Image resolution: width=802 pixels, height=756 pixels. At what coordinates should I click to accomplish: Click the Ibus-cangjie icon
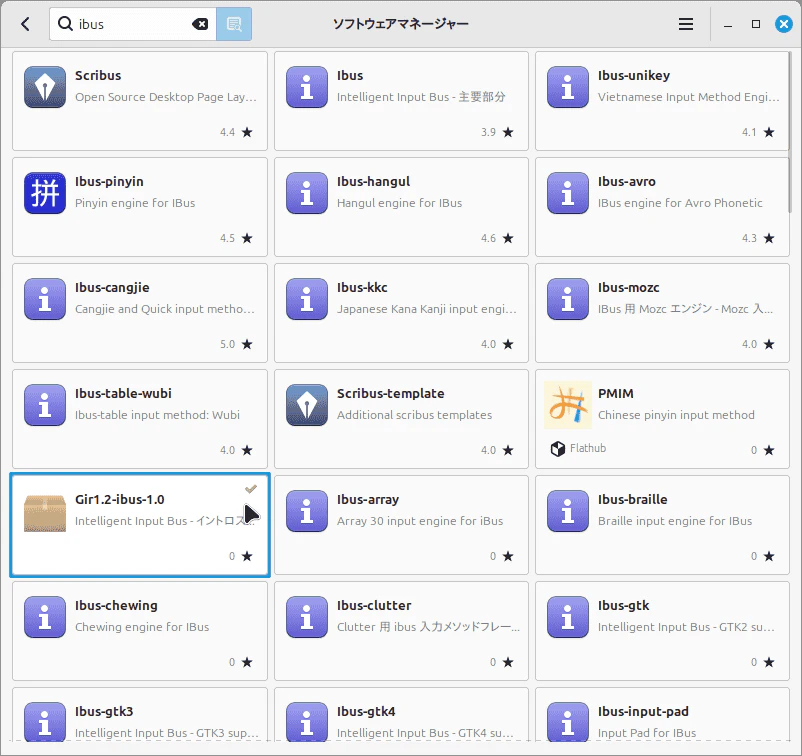click(45, 299)
